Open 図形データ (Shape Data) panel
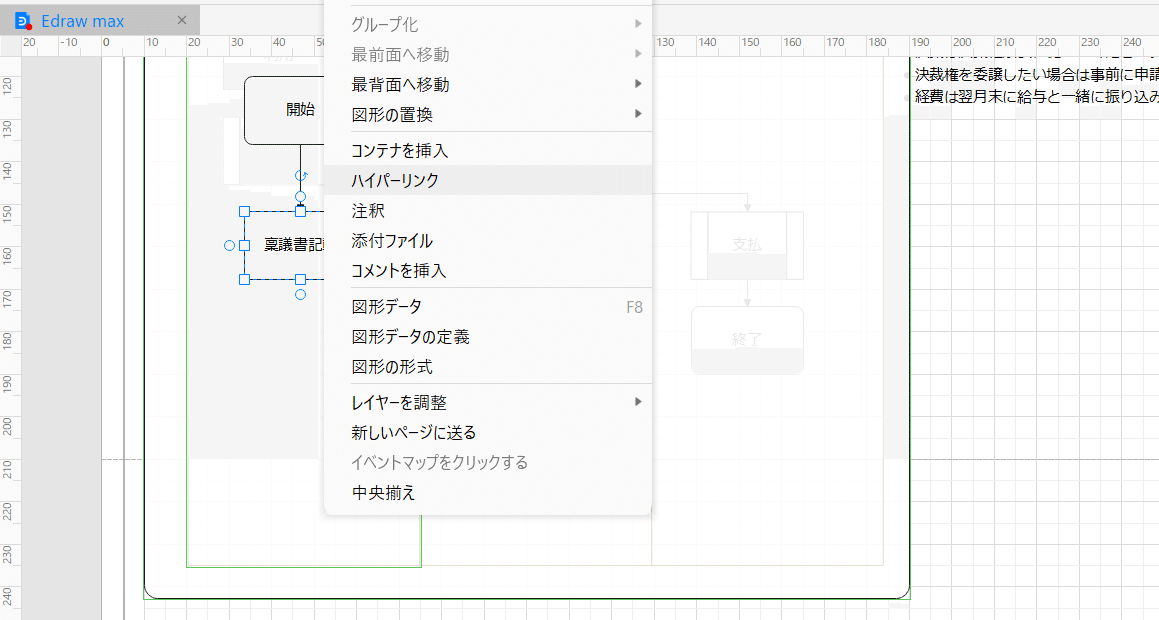1159x620 pixels. (382, 306)
